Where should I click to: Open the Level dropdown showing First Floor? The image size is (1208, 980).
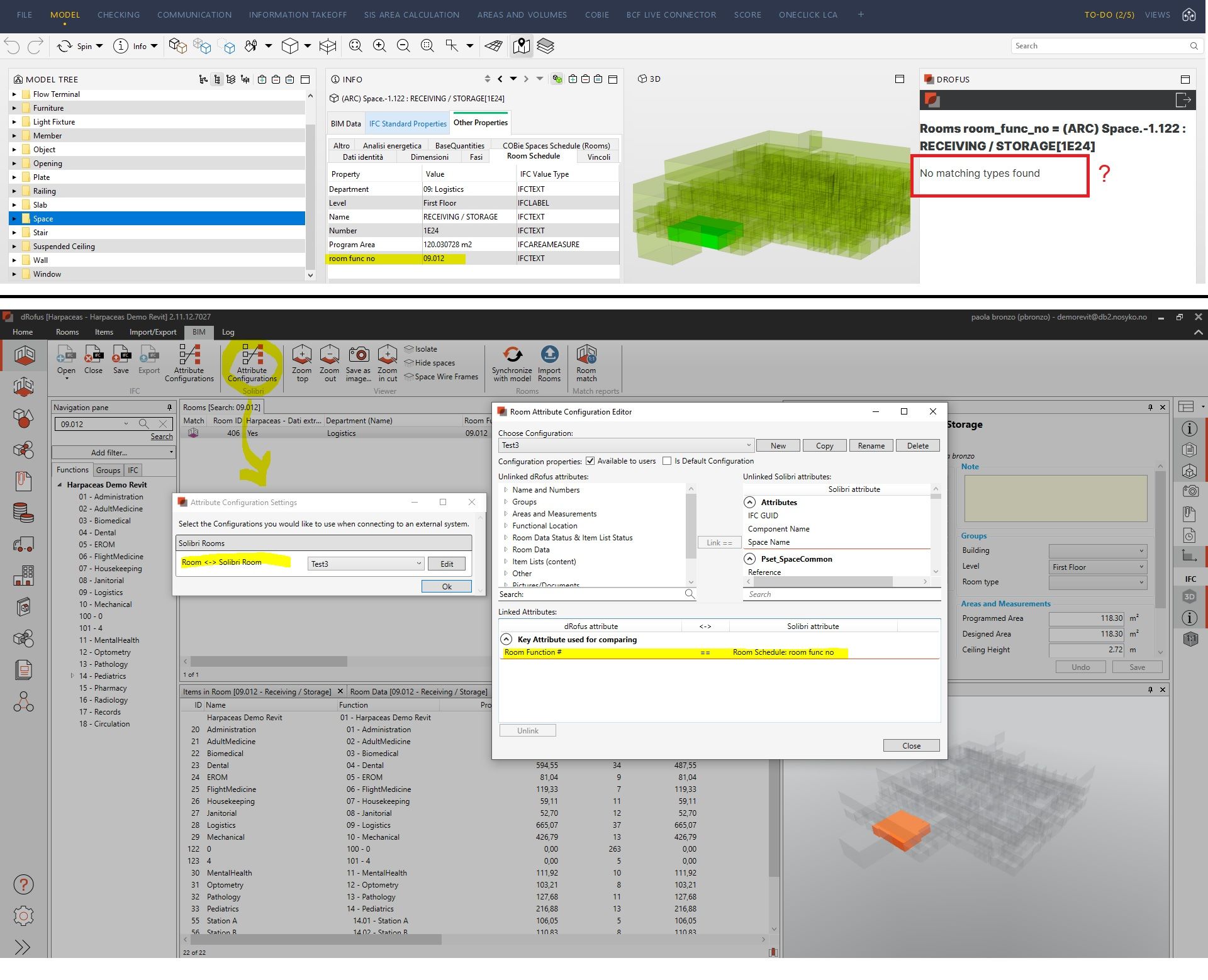coord(1097,567)
